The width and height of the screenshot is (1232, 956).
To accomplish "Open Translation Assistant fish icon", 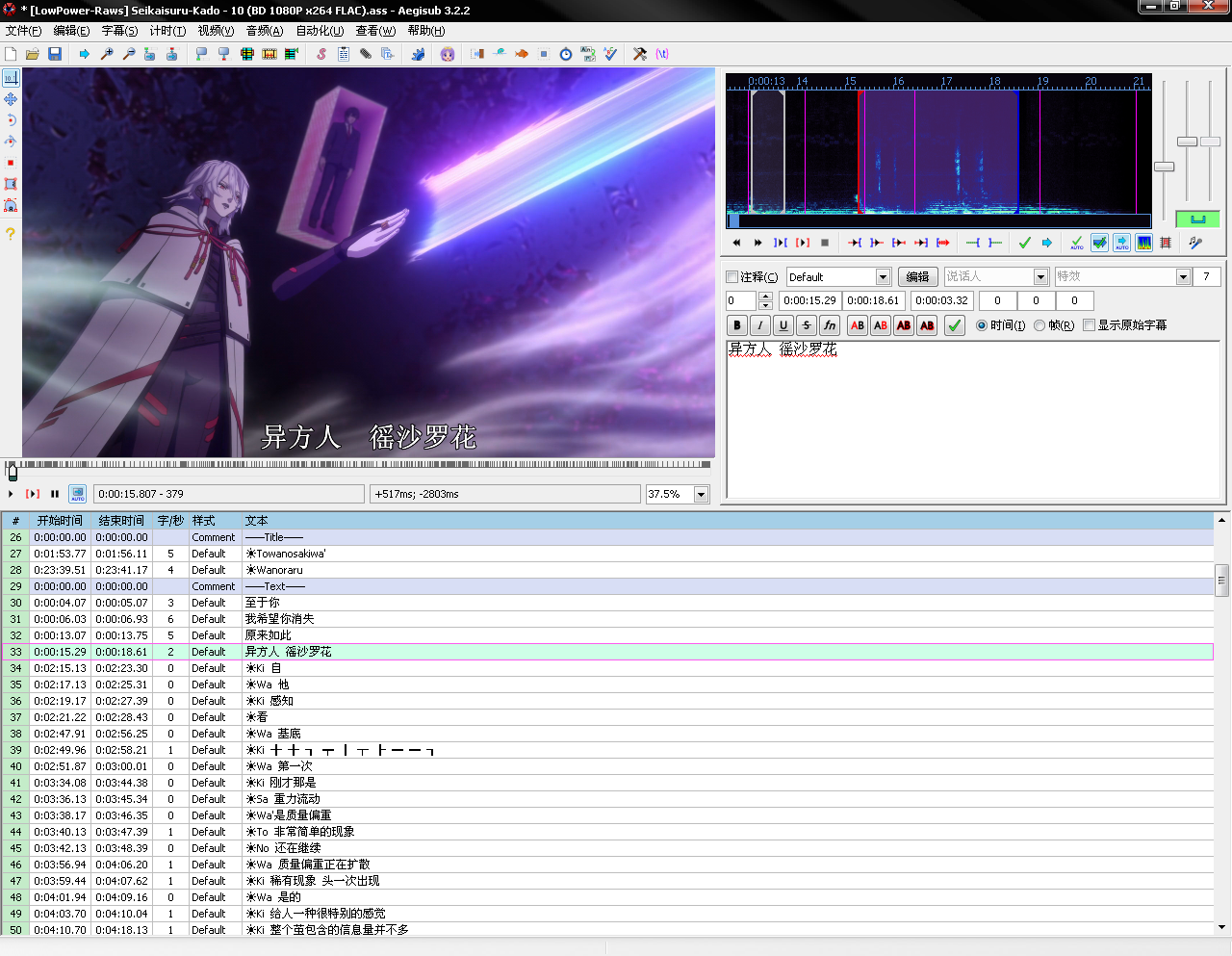I will tap(522, 54).
